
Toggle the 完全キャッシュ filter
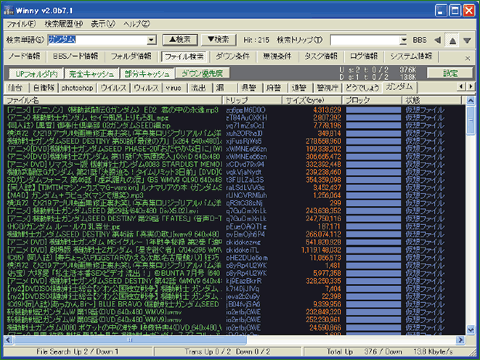click(x=91, y=74)
